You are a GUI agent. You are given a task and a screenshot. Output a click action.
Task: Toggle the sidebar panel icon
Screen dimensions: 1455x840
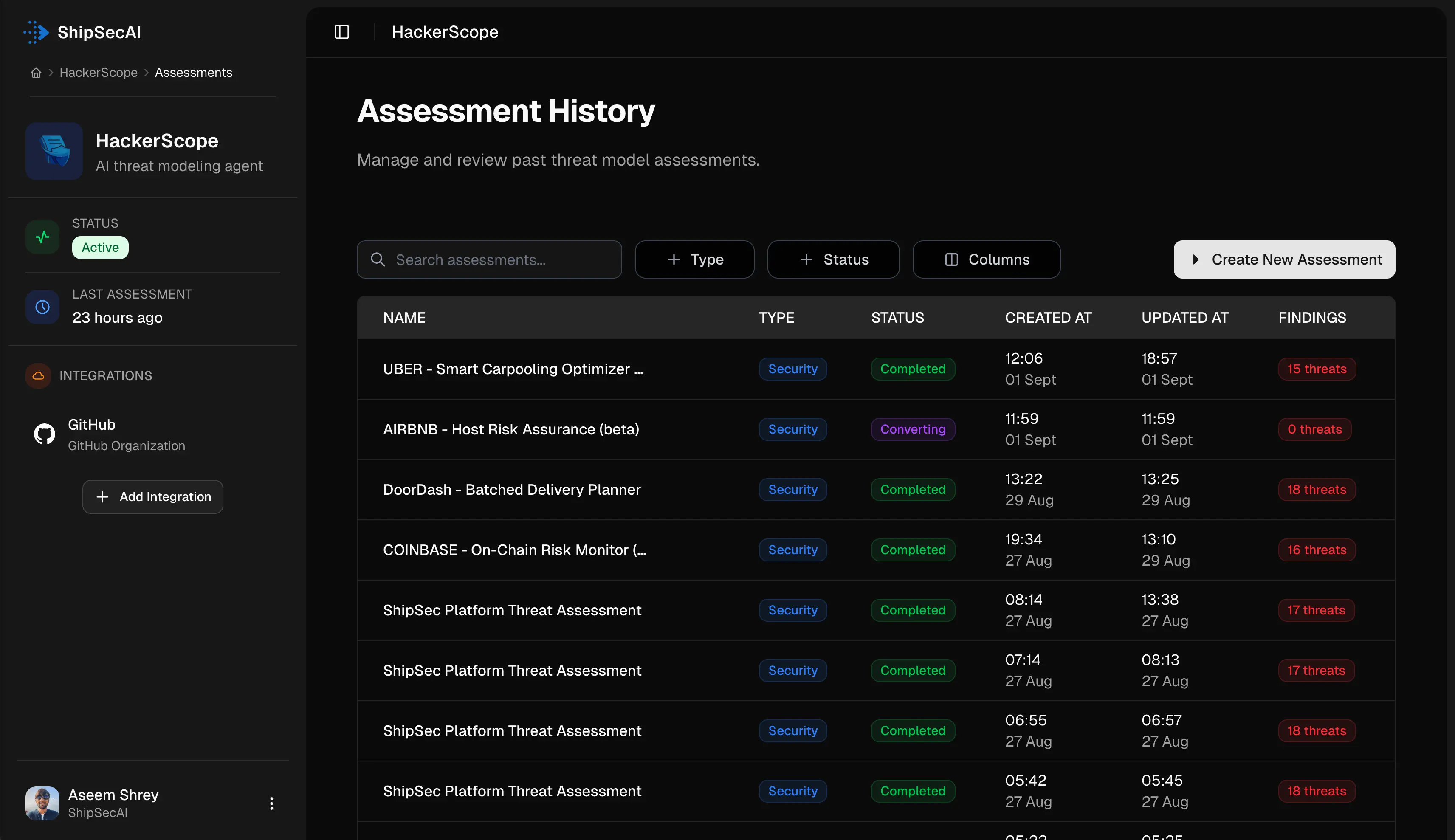click(341, 32)
